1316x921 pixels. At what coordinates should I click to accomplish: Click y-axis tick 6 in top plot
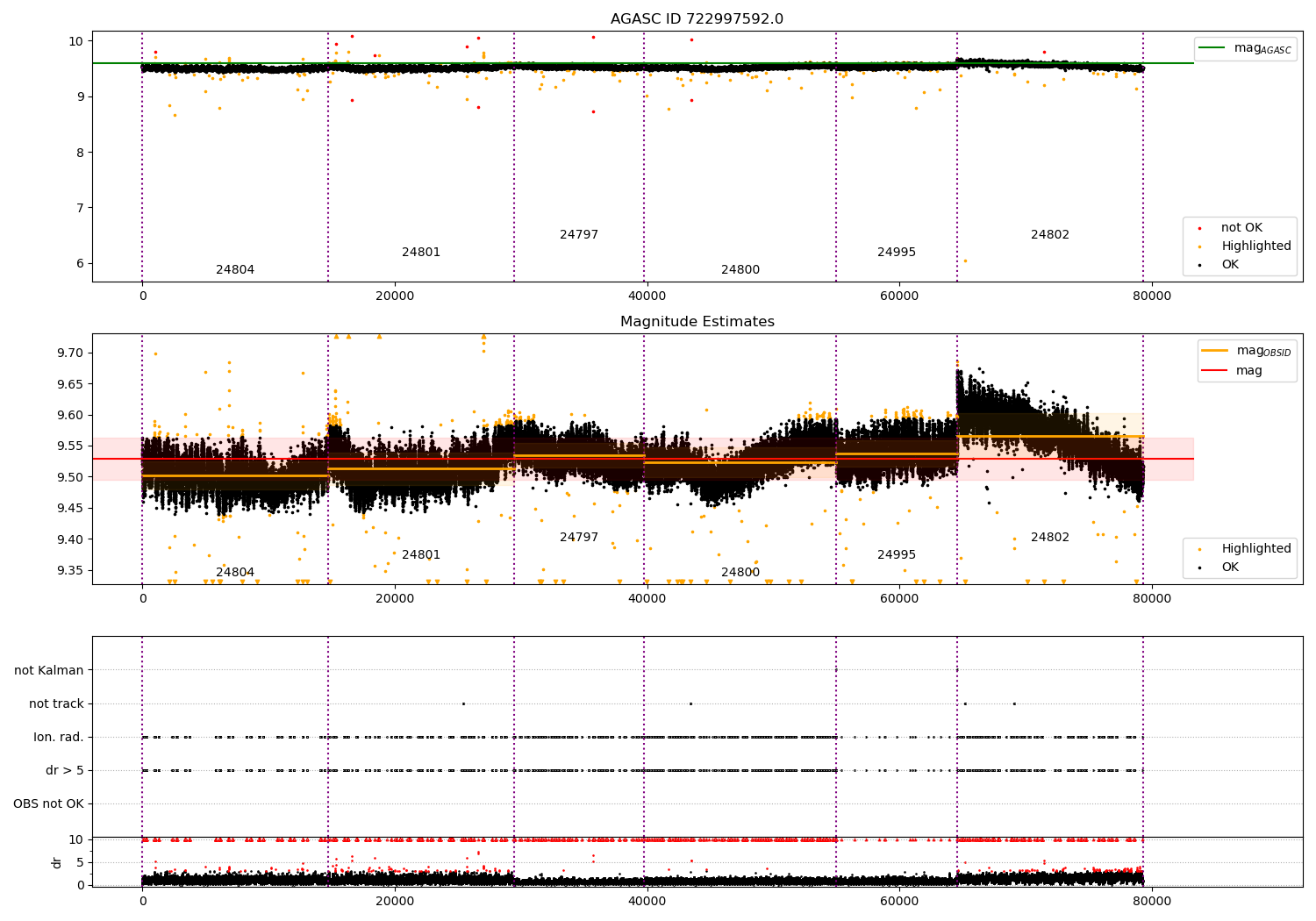(x=79, y=264)
